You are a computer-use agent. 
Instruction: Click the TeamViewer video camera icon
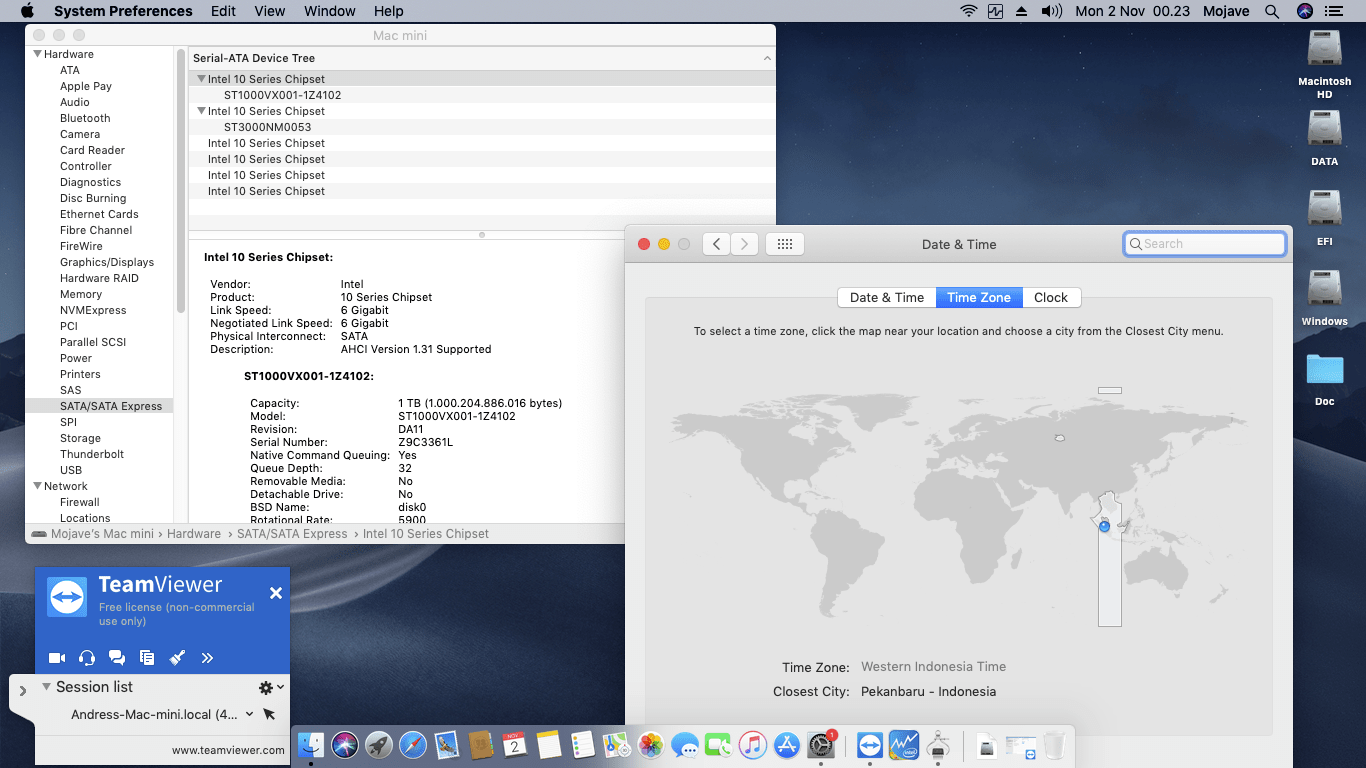click(57, 658)
